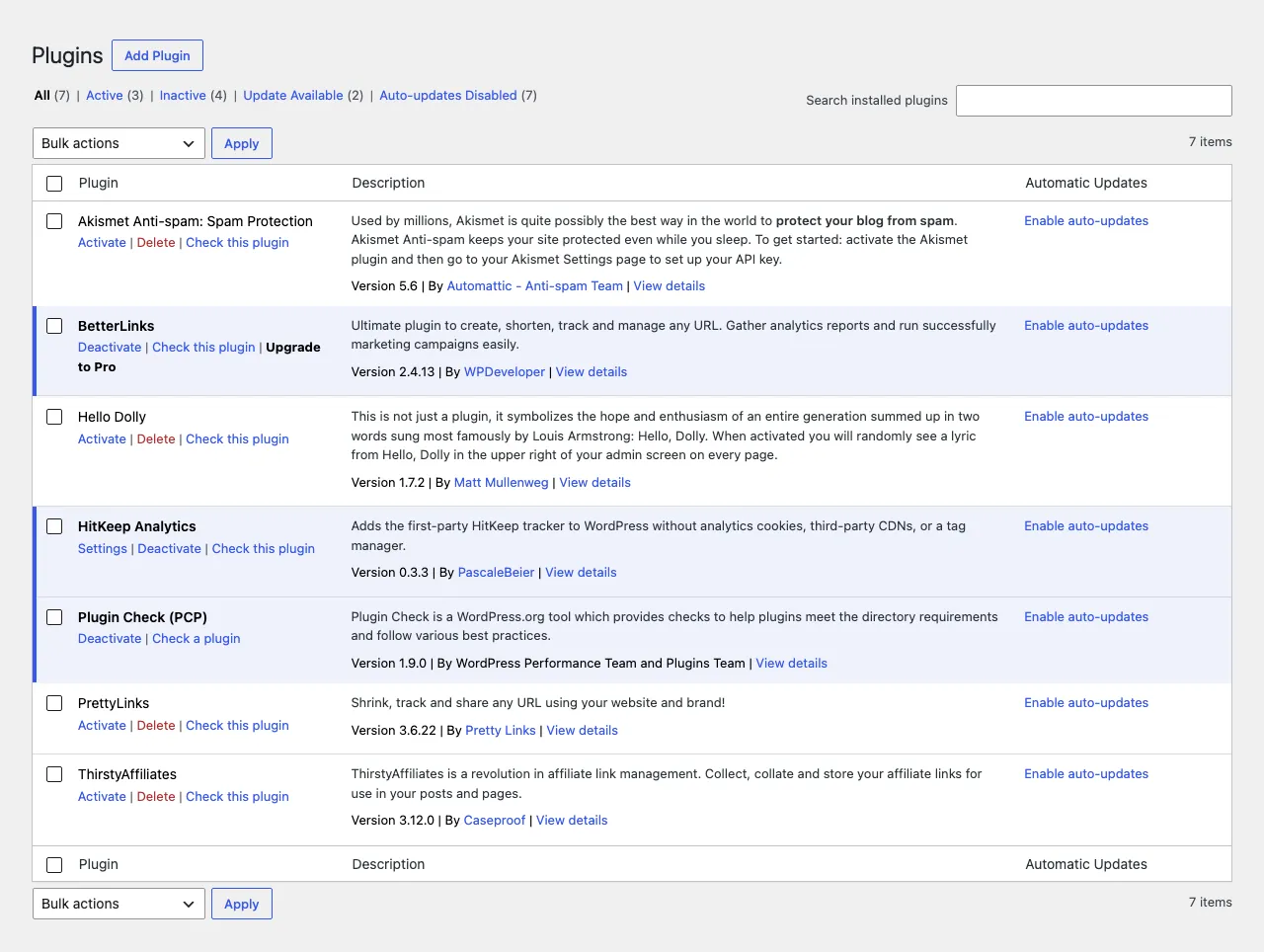This screenshot has width=1264, height=952.
Task: Click Check this plugin for BetterLinks
Action: click(203, 348)
